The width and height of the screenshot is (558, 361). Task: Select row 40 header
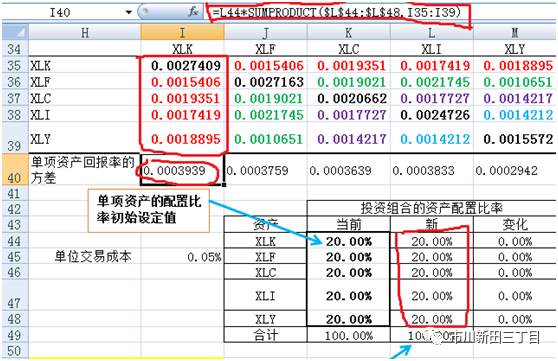pyautogui.click(x=15, y=169)
